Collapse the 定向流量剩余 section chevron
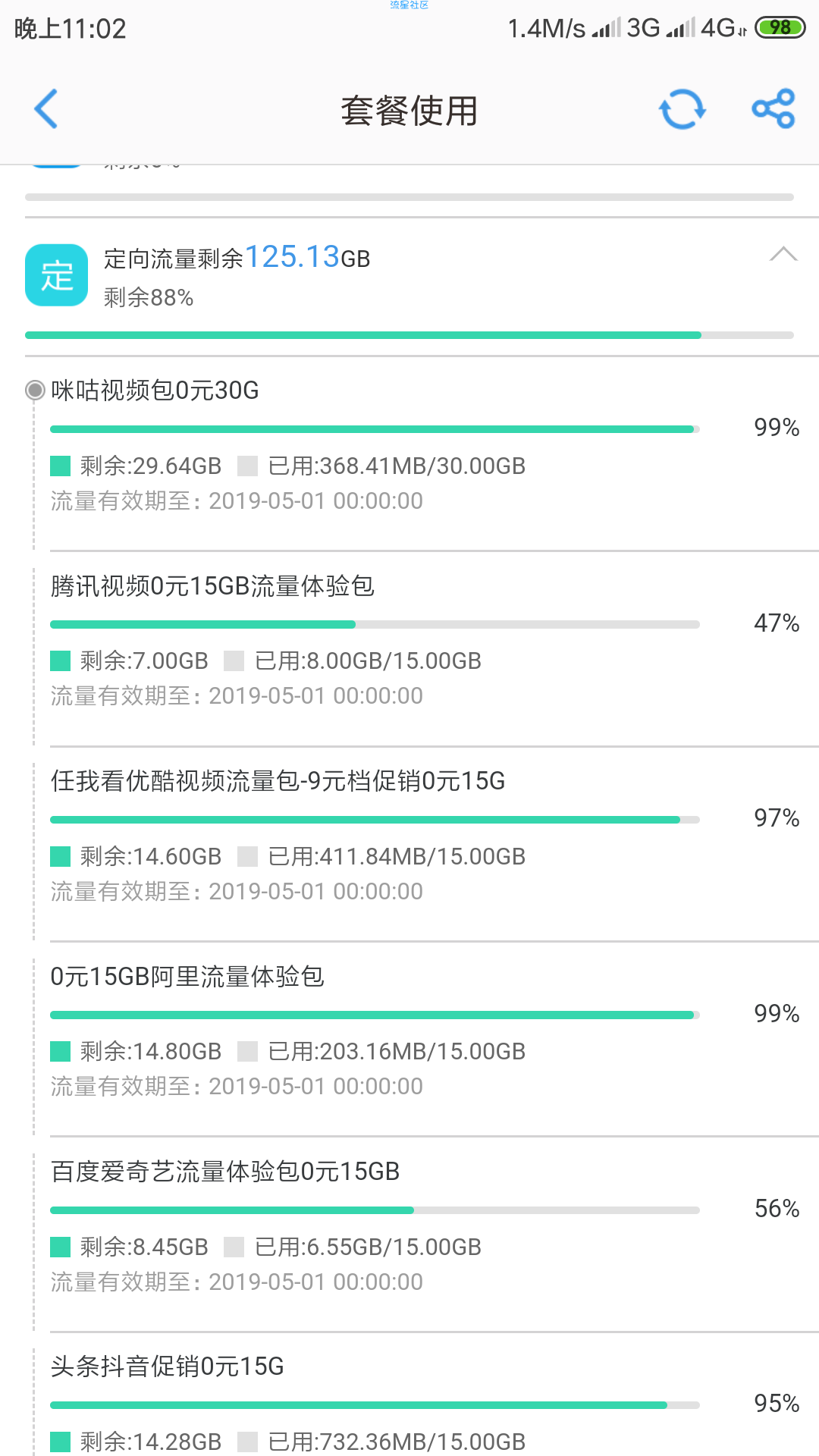Image resolution: width=819 pixels, height=1456 pixels. (783, 254)
